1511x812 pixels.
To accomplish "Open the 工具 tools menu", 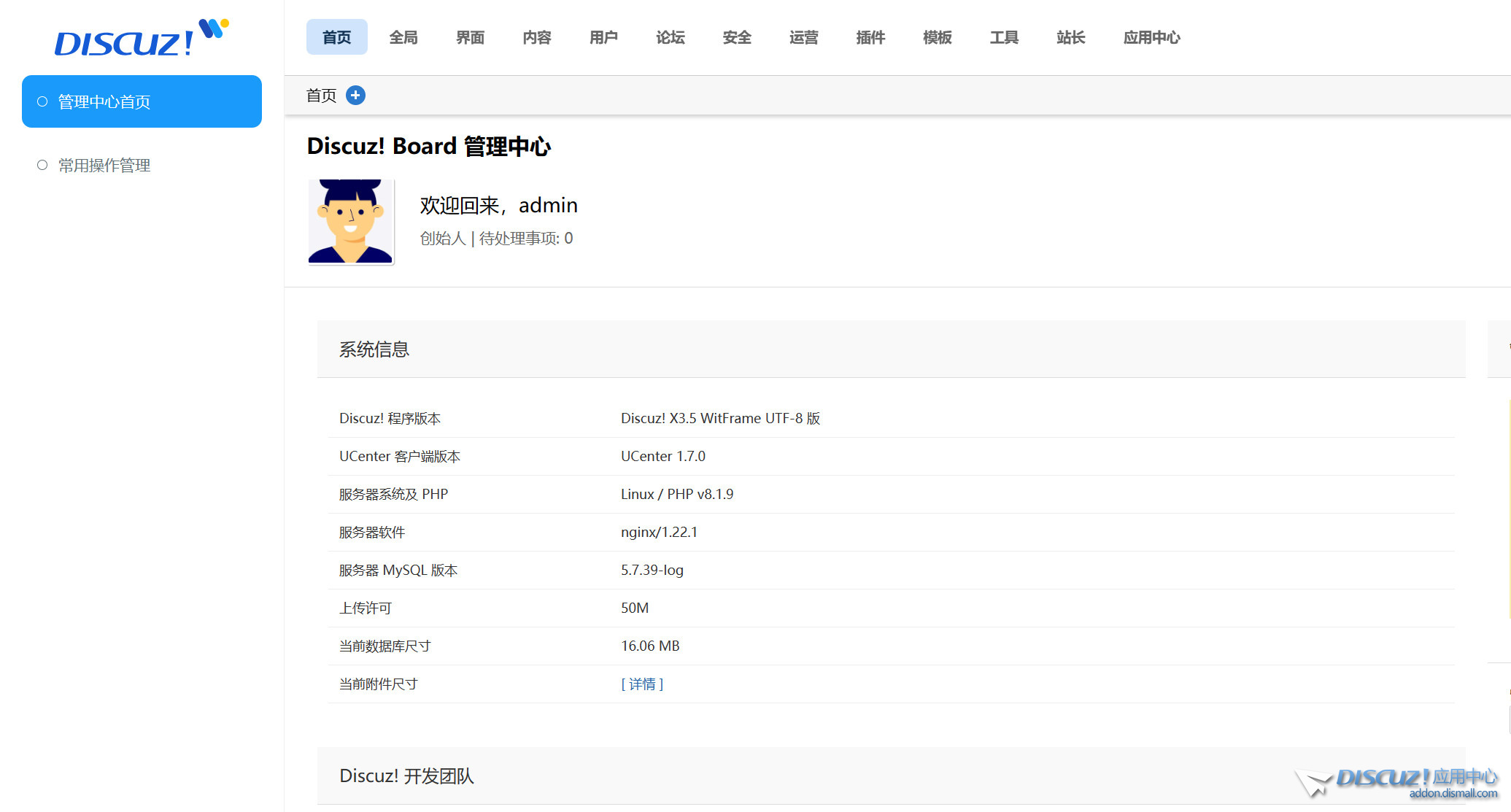I will (x=1004, y=37).
